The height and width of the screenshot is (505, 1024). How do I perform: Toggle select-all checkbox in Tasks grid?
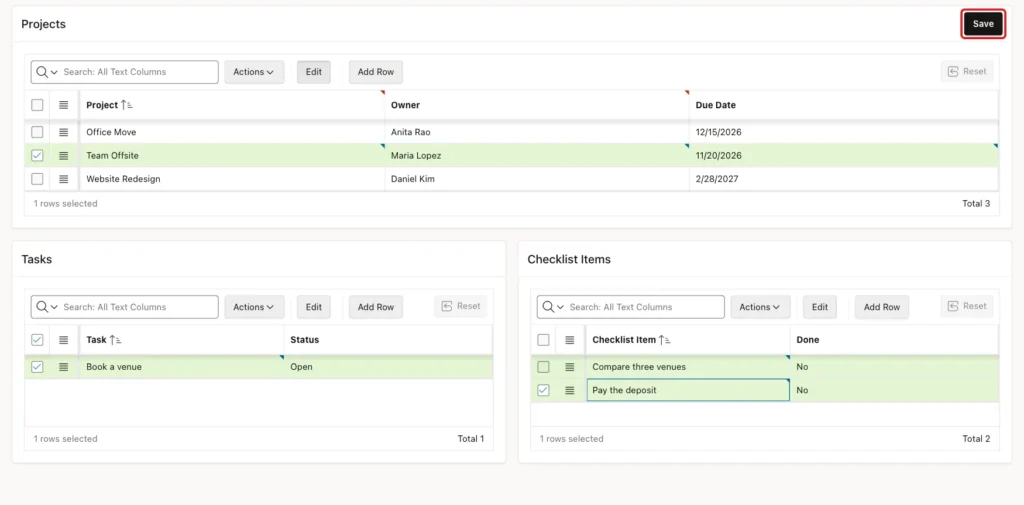tap(37, 340)
